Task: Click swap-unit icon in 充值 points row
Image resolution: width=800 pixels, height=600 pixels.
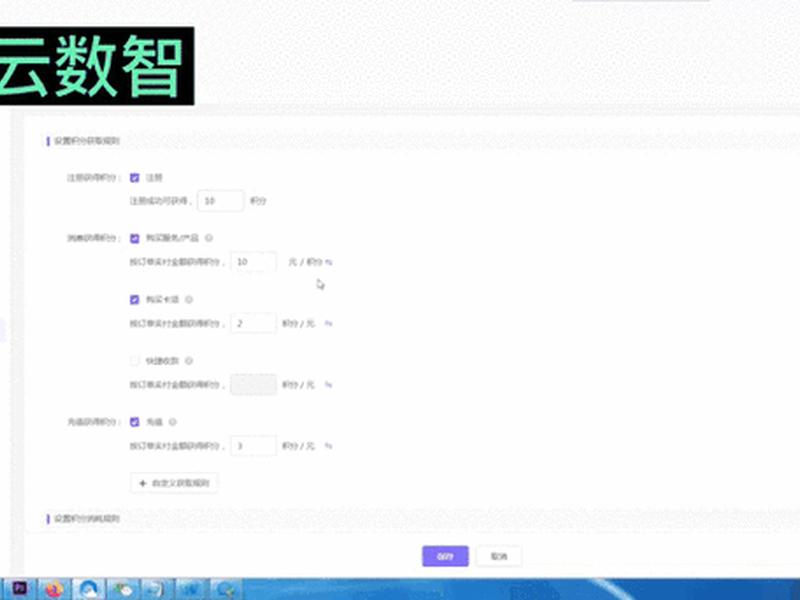Action: pyautogui.click(x=329, y=446)
